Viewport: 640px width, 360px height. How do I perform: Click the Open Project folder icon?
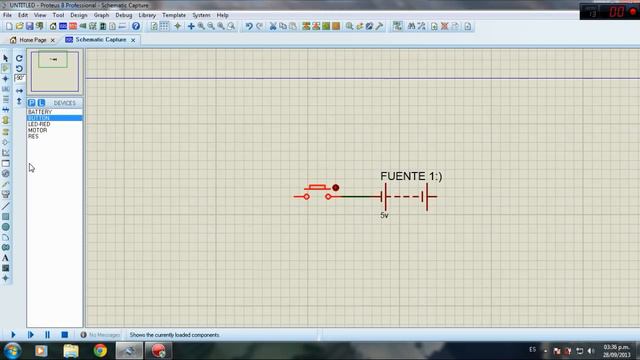pos(19,26)
